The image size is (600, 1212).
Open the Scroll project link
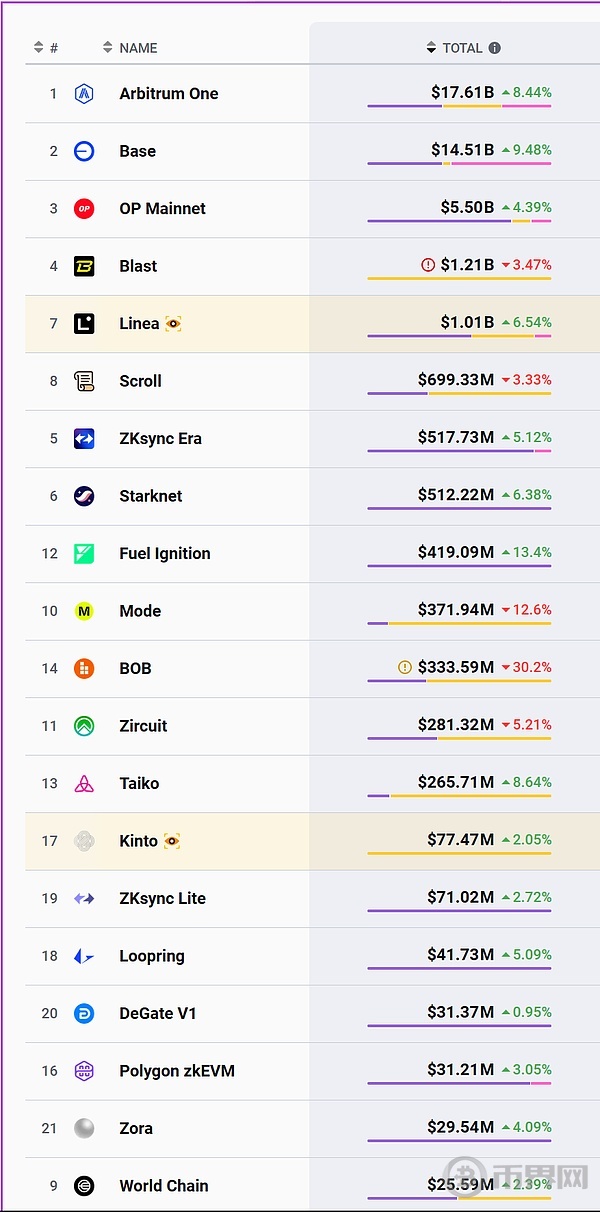point(140,381)
